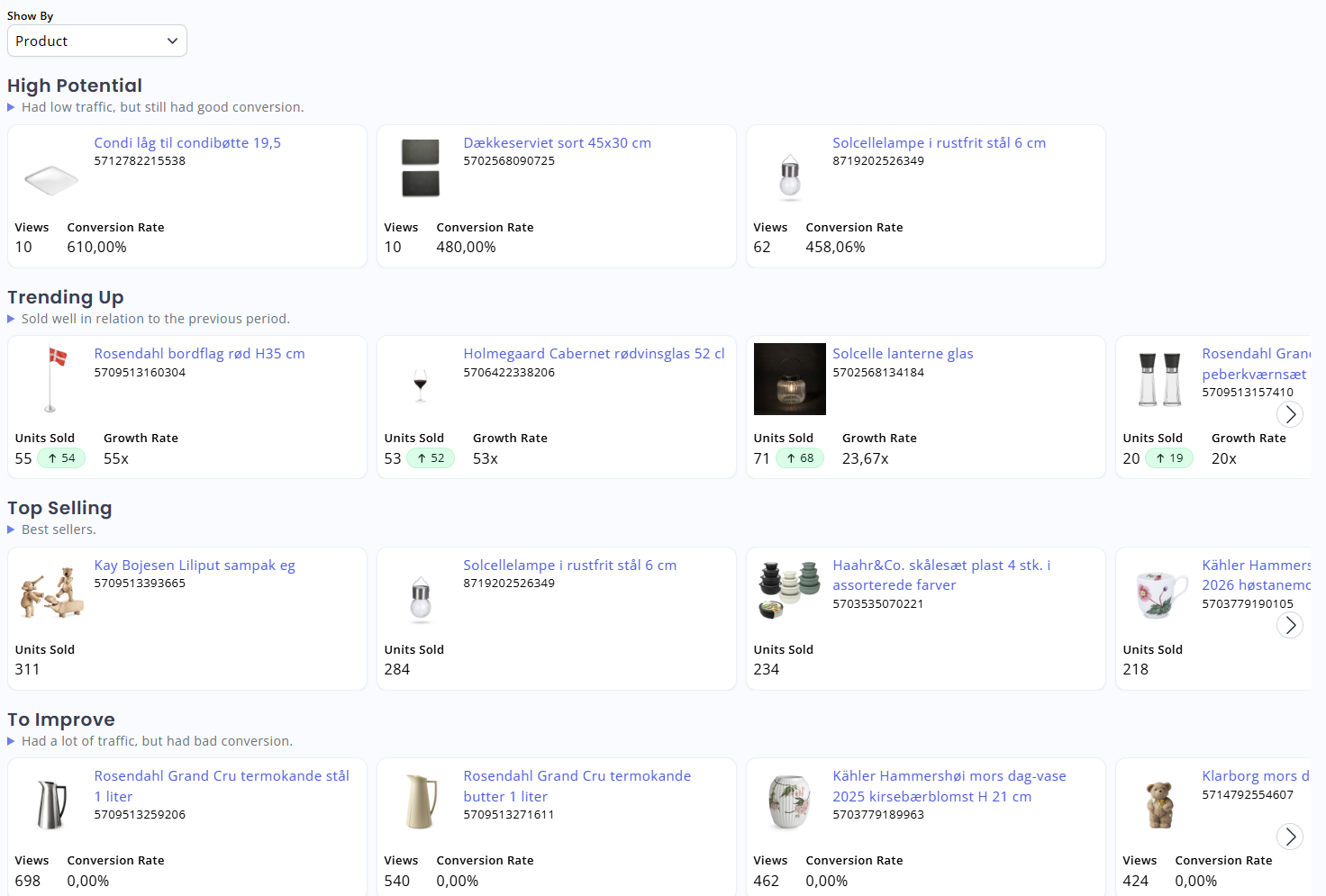The width and height of the screenshot is (1326, 896).
Task: Collapse the High Potential description triangle
Action: 11,107
